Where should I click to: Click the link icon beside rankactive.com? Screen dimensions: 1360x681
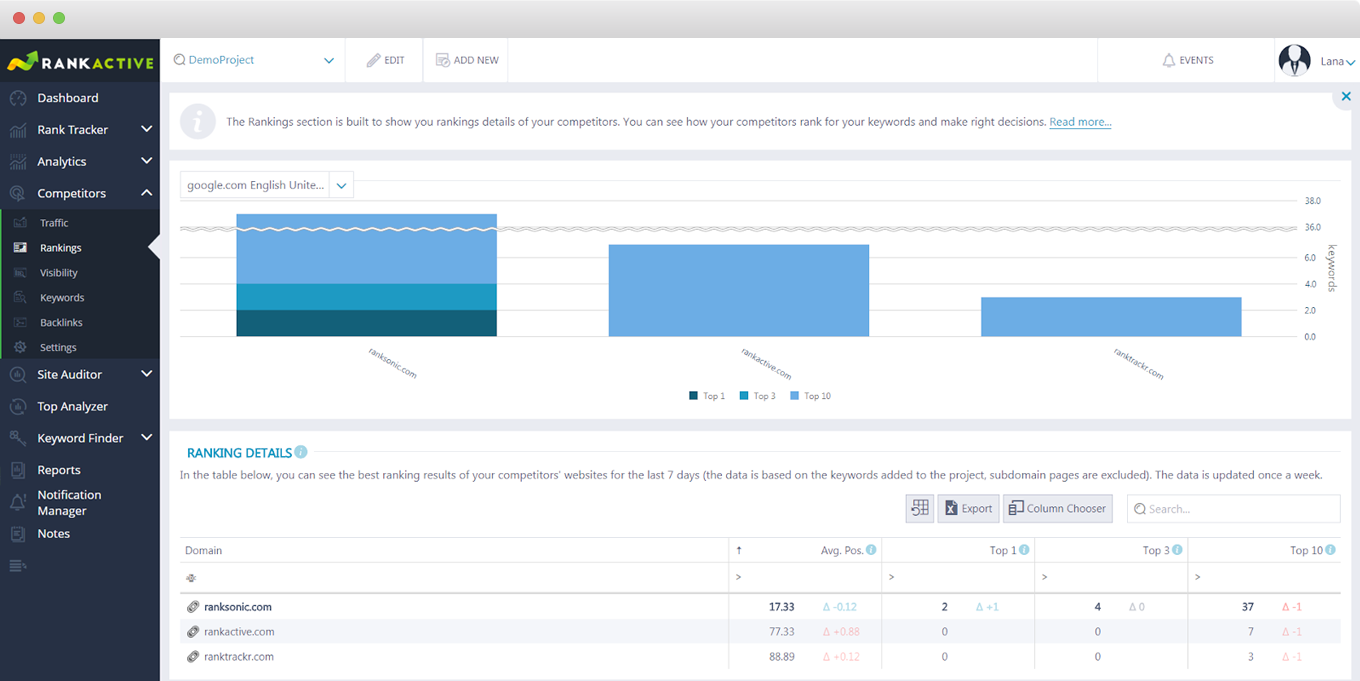(193, 632)
